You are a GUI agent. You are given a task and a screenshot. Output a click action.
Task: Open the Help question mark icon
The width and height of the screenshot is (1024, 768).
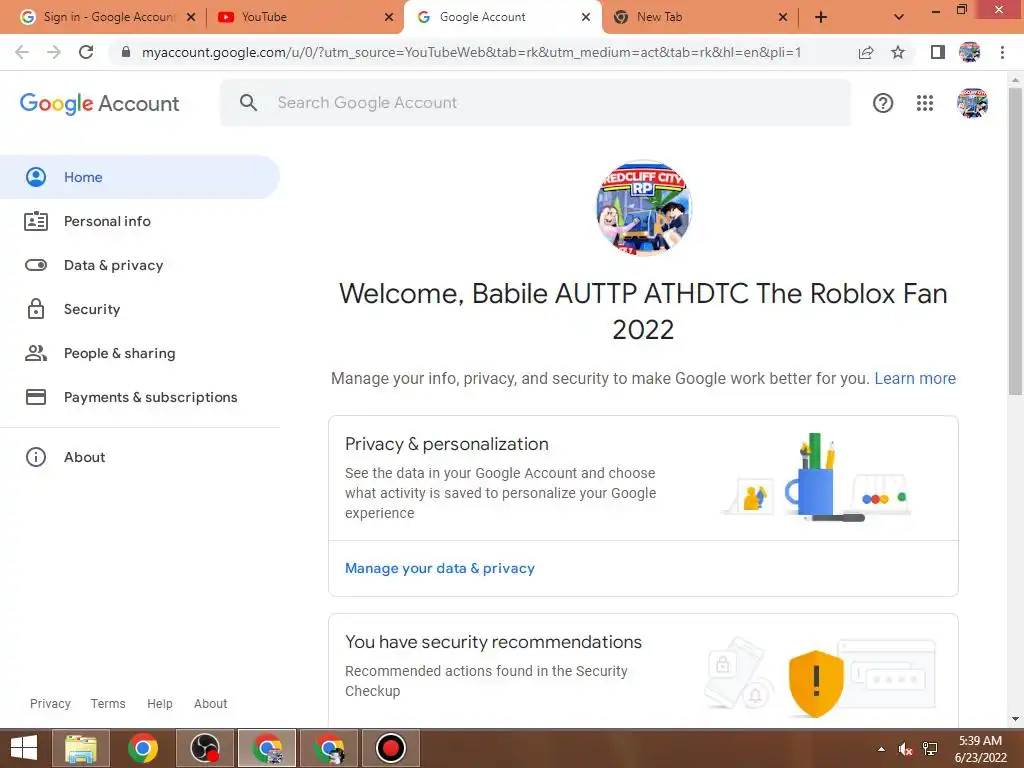tap(883, 103)
